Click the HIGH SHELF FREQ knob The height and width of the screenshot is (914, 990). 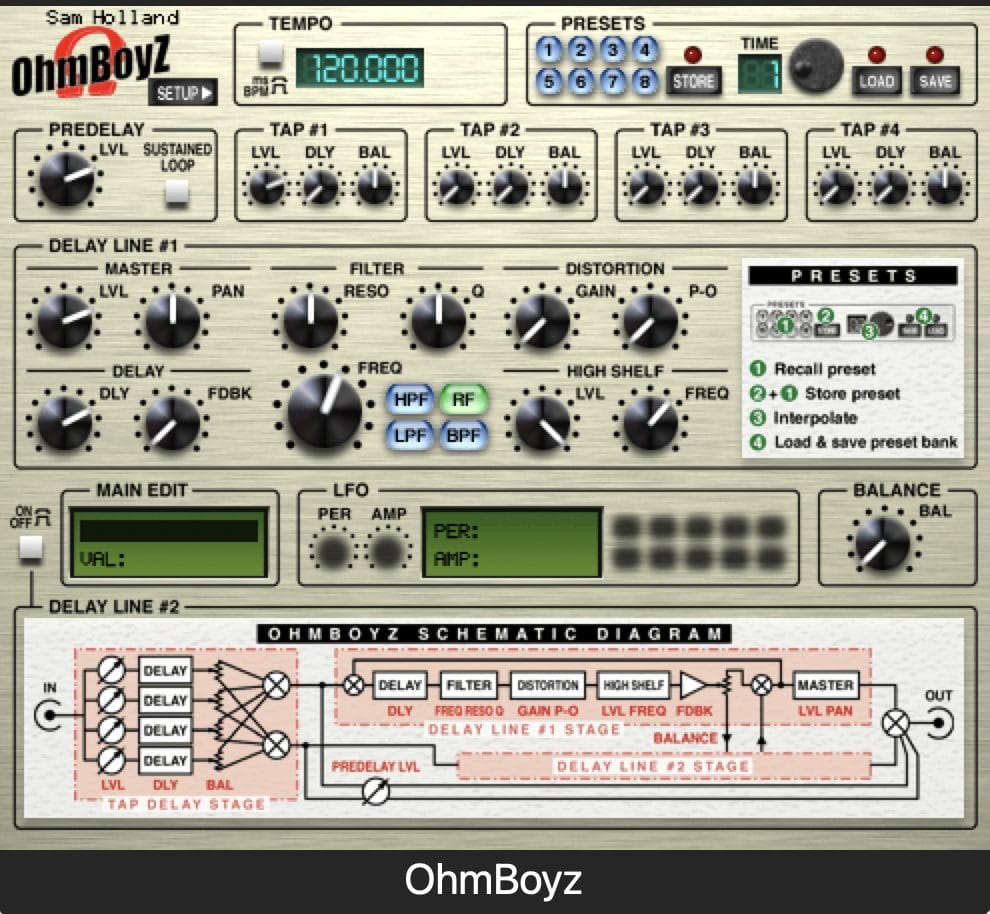pos(650,422)
